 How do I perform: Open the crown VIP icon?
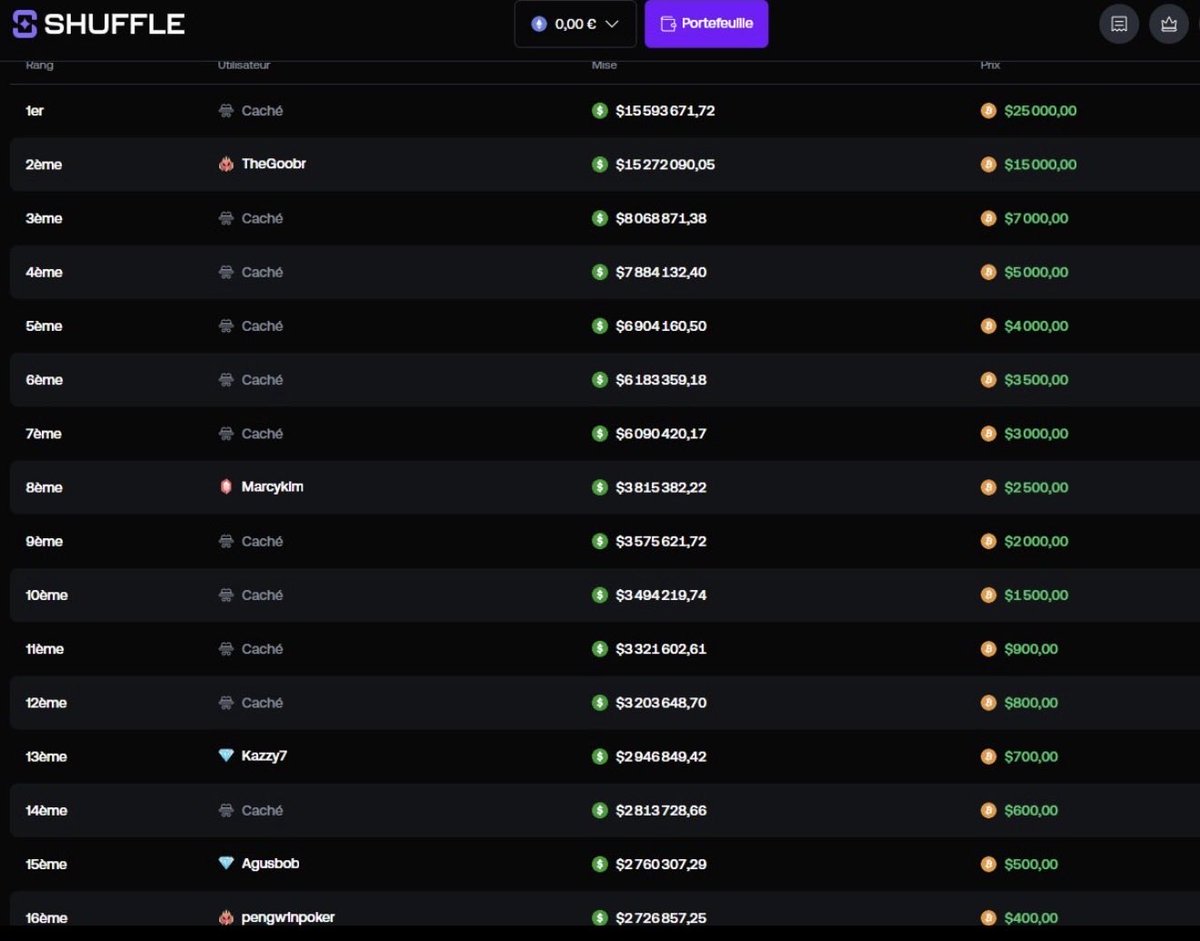(x=1169, y=24)
